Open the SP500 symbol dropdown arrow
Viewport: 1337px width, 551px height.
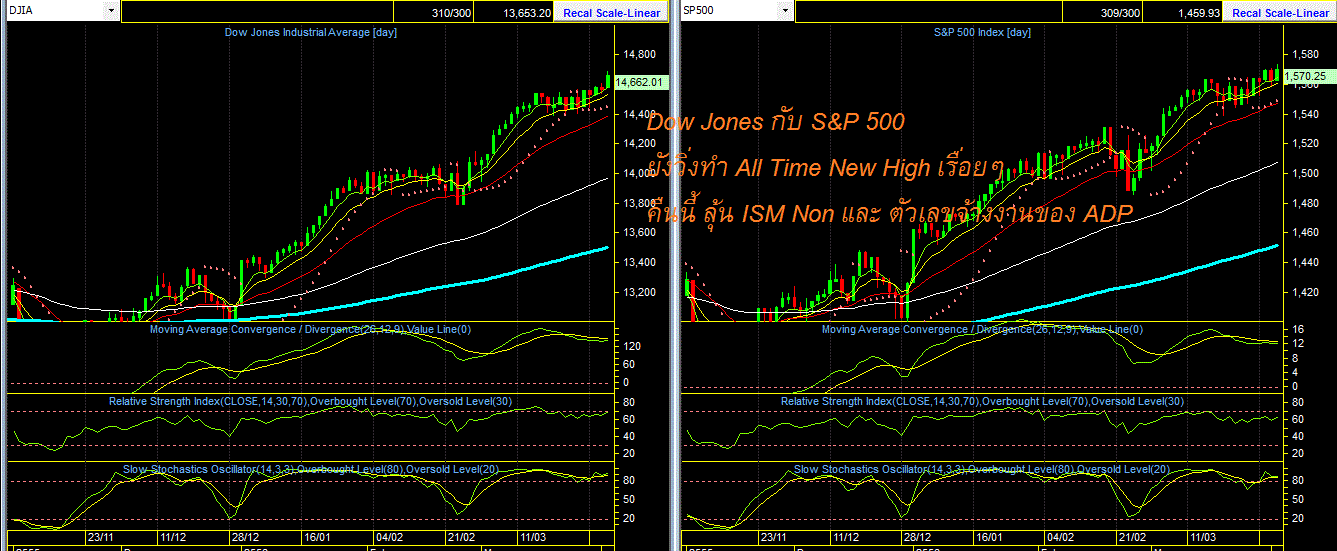pyautogui.click(x=786, y=11)
